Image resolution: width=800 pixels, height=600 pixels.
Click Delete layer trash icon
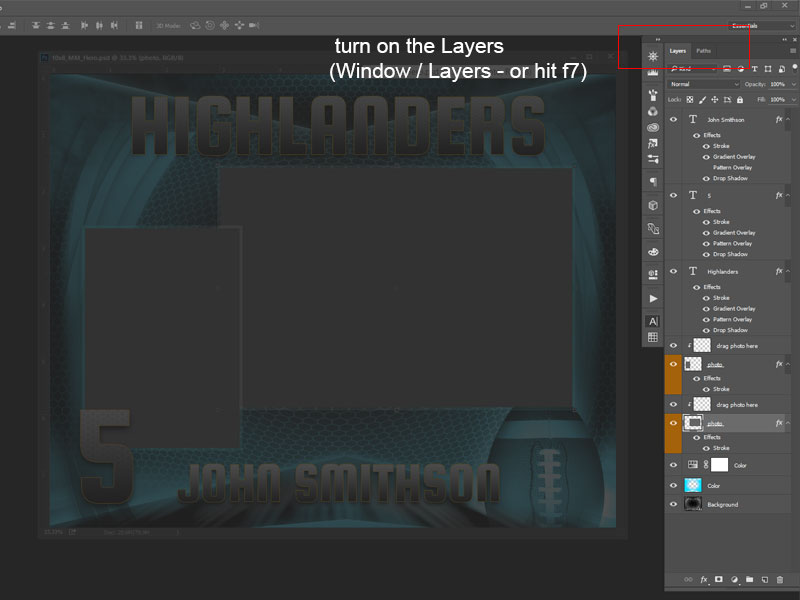tap(780, 579)
